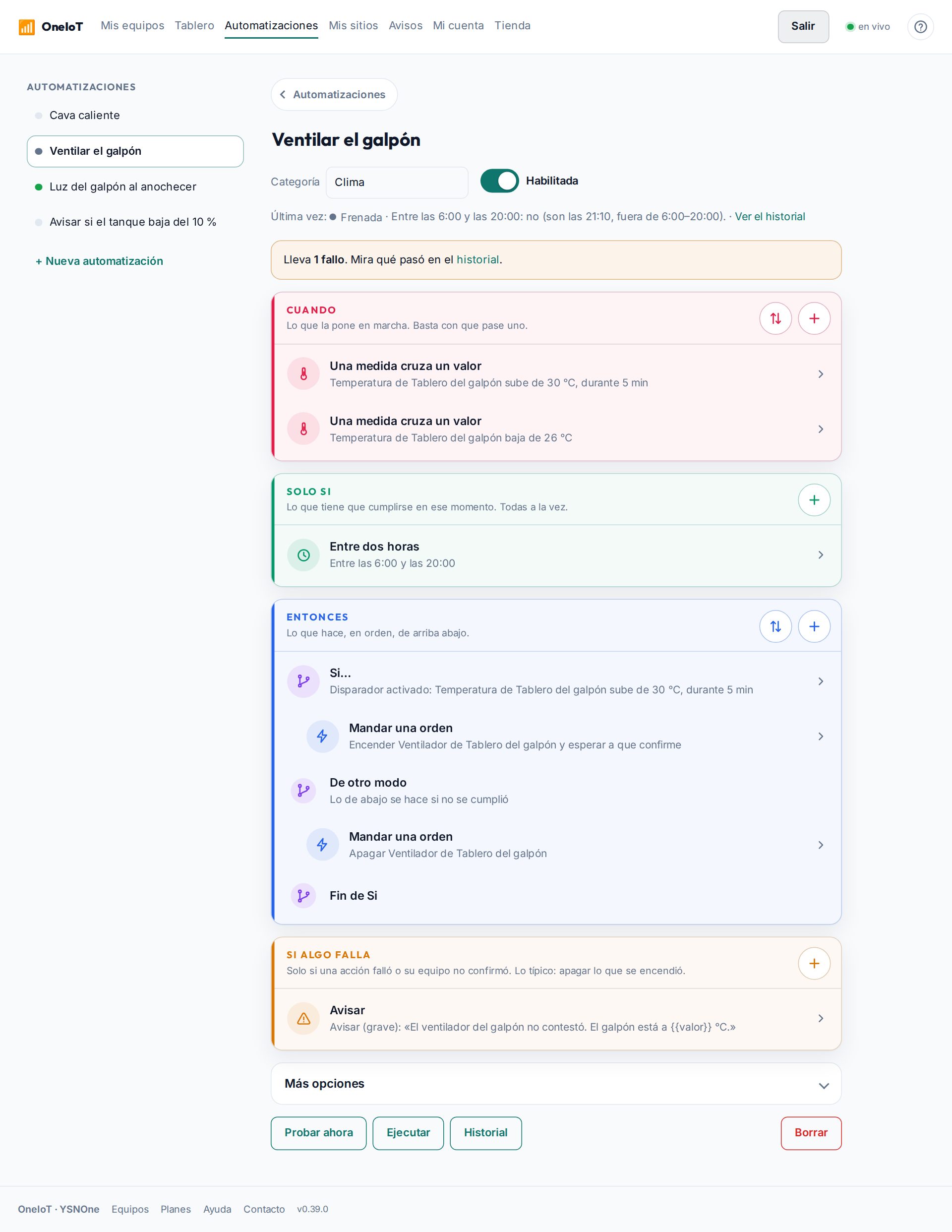952x1232 pixels.
Task: Switch to the Tablero tab
Action: pyautogui.click(x=194, y=25)
